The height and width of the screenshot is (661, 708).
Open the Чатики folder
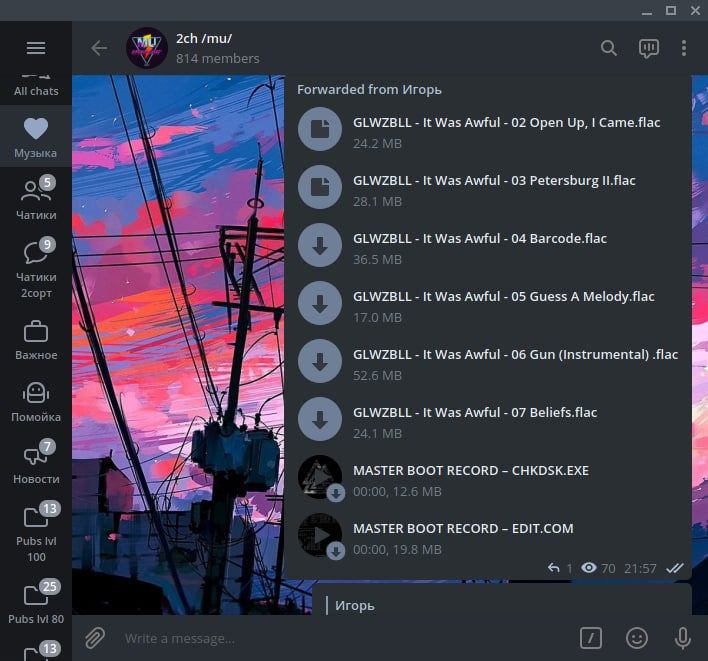pyautogui.click(x=36, y=199)
